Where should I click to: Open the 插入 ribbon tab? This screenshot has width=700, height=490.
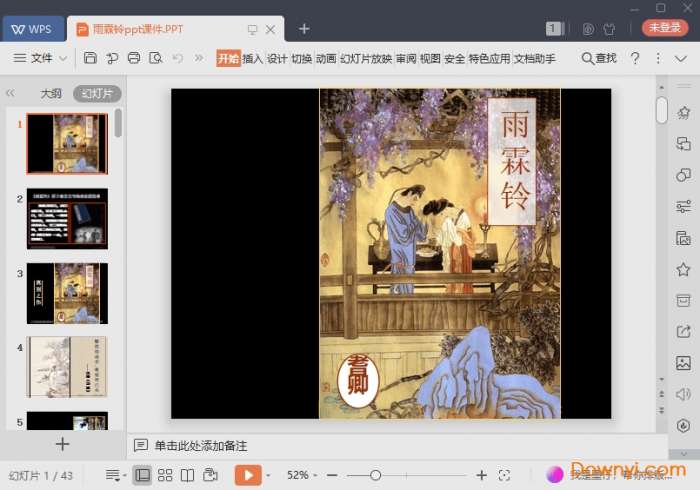(253, 59)
